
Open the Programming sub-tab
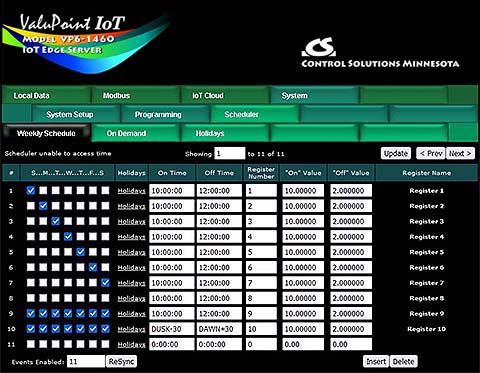pyautogui.click(x=165, y=114)
